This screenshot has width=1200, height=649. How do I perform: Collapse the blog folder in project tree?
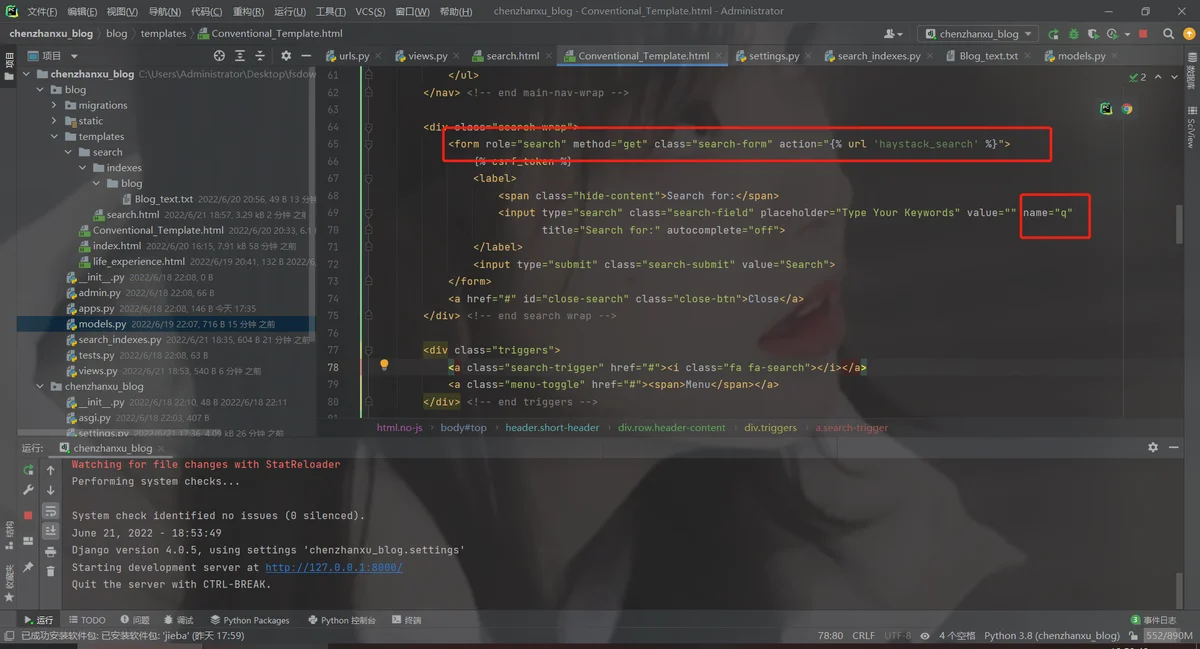pyautogui.click(x=40, y=90)
